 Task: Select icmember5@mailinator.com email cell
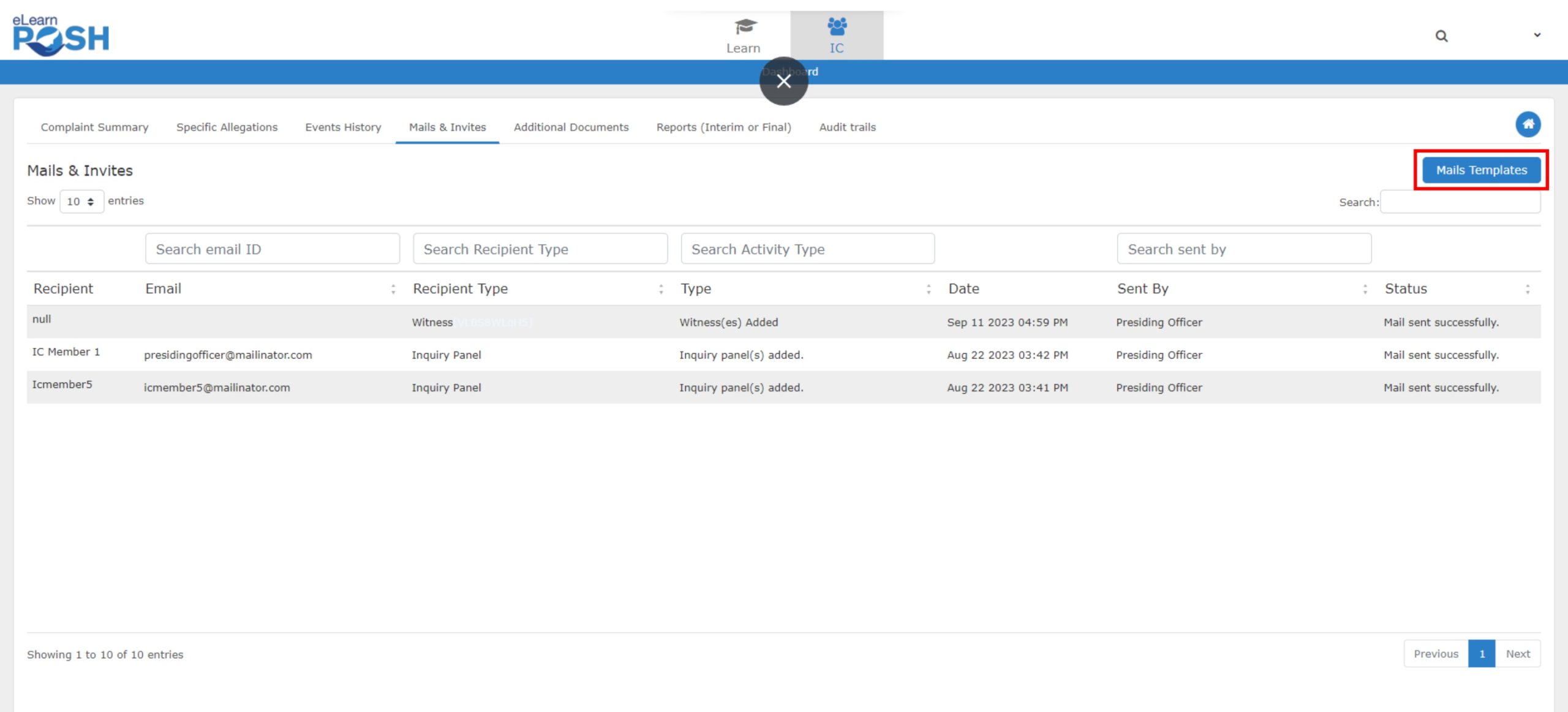point(217,388)
